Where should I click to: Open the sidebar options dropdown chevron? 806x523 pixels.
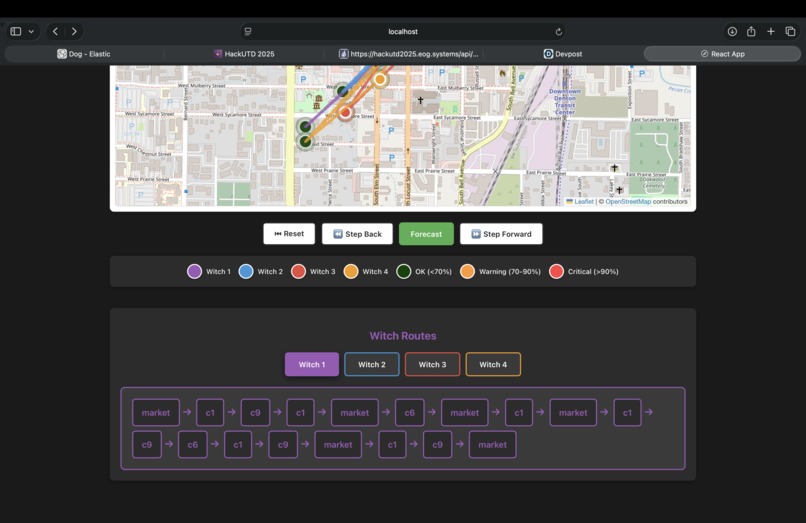pyautogui.click(x=31, y=31)
